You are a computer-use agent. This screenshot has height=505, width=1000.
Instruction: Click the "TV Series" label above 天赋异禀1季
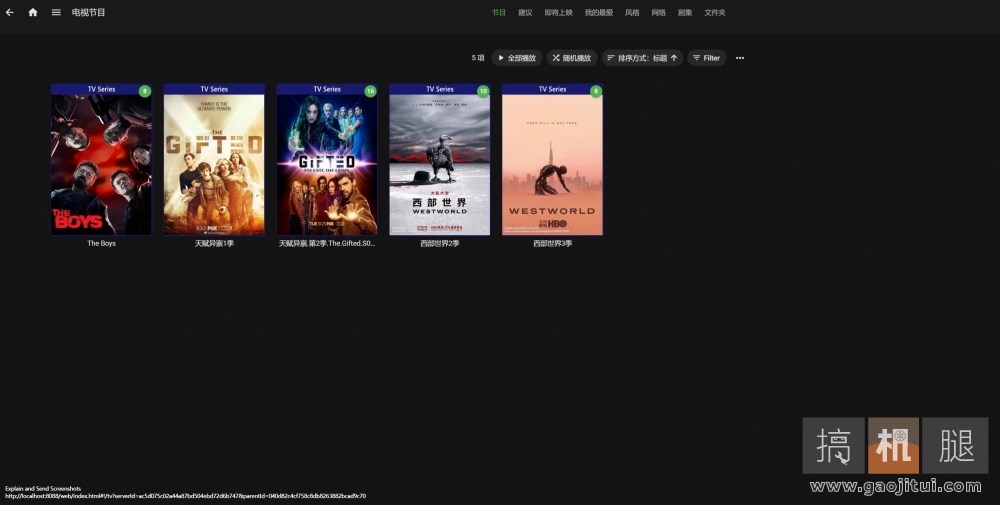coord(214,89)
